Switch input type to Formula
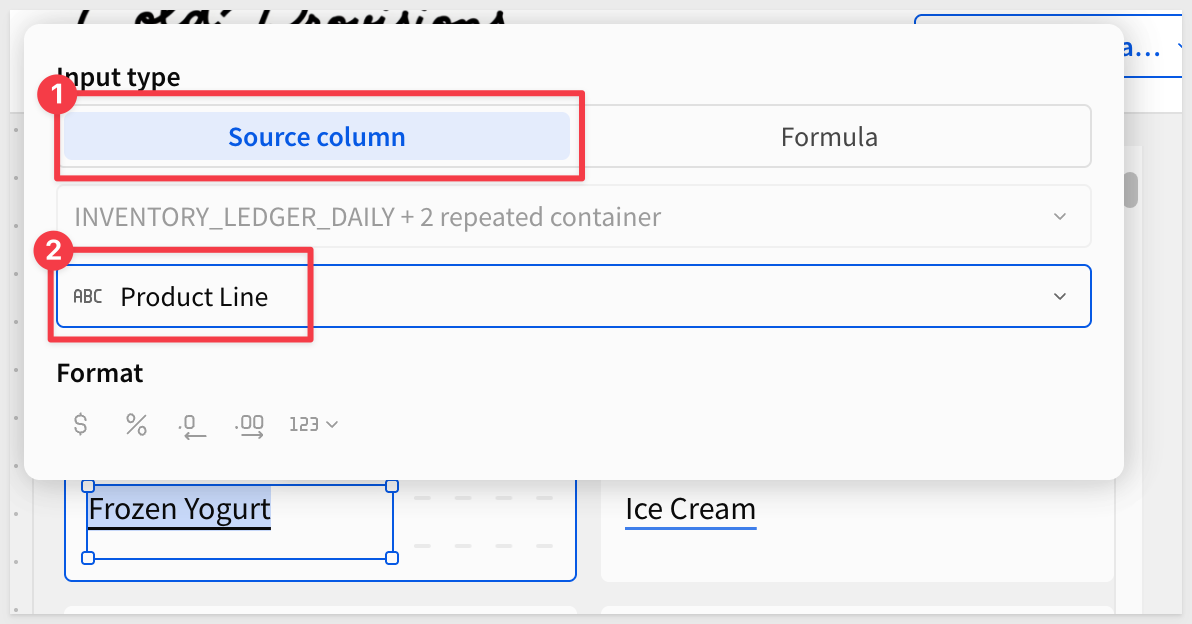 tap(829, 137)
